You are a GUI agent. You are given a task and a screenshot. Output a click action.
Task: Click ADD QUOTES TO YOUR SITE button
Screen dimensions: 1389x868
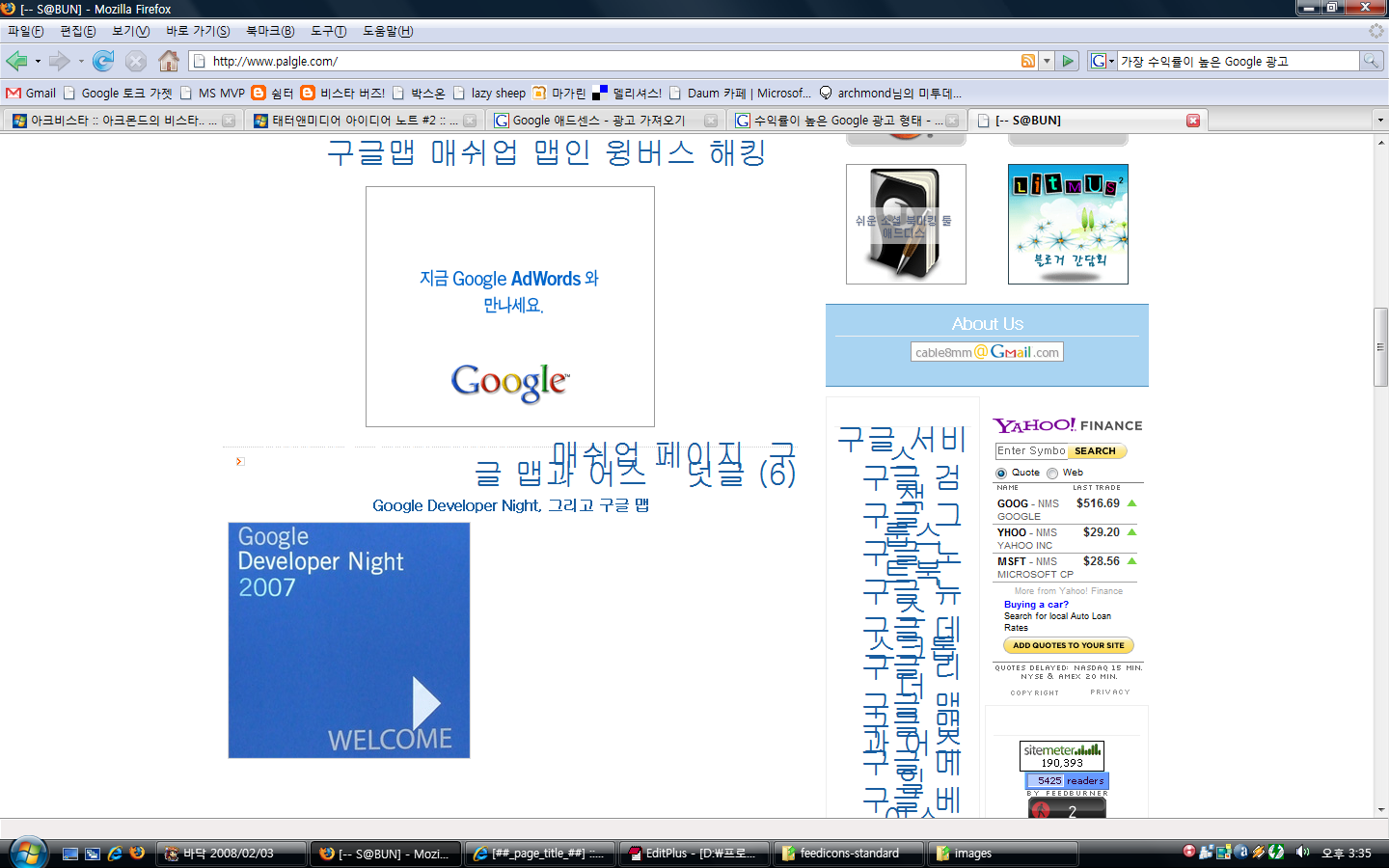1068,645
